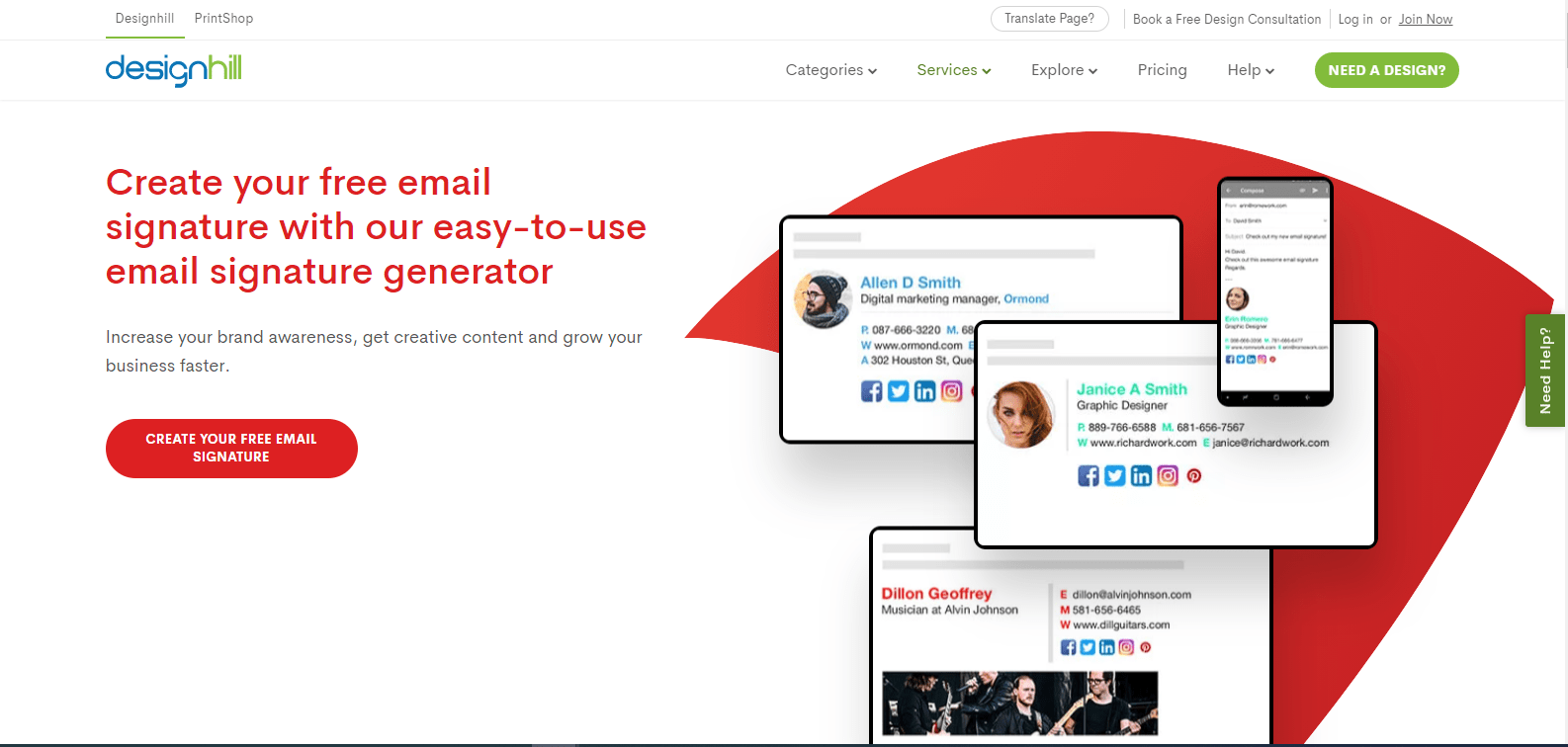Click Book a Free Design Consultation
Screen dimensions: 1568x747
point(1227,19)
